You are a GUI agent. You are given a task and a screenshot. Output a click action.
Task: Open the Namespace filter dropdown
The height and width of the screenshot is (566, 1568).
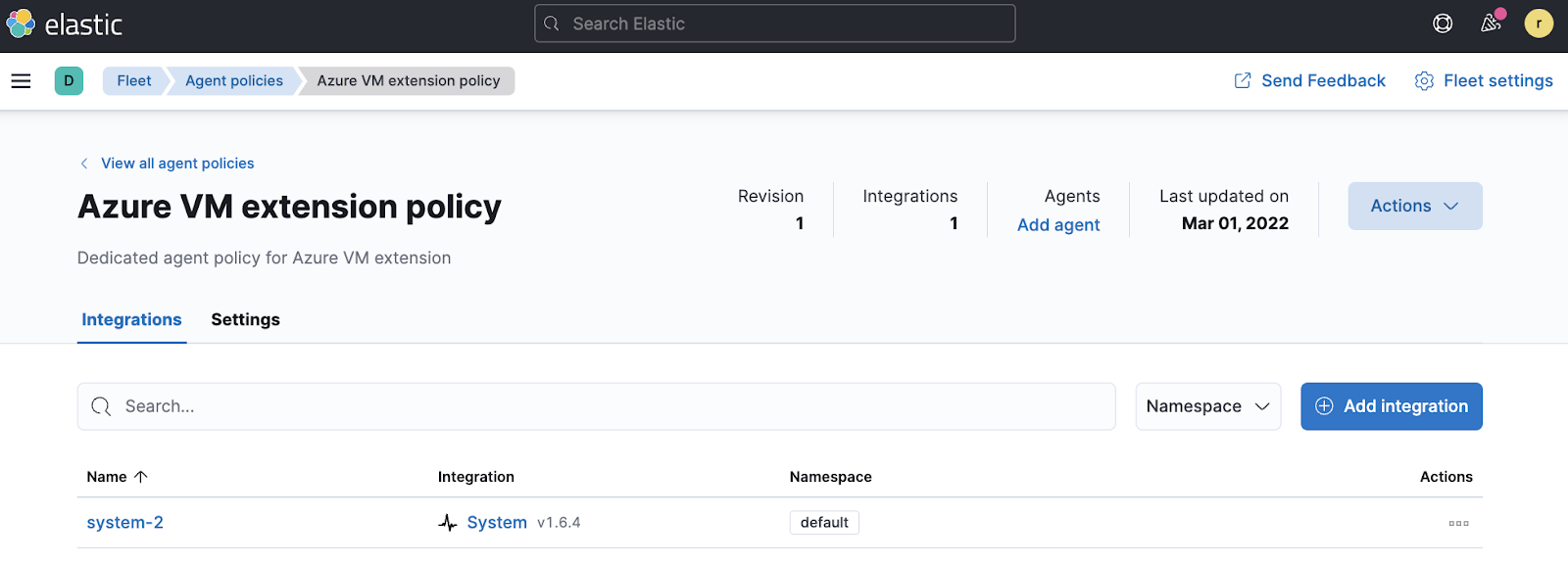coord(1207,406)
